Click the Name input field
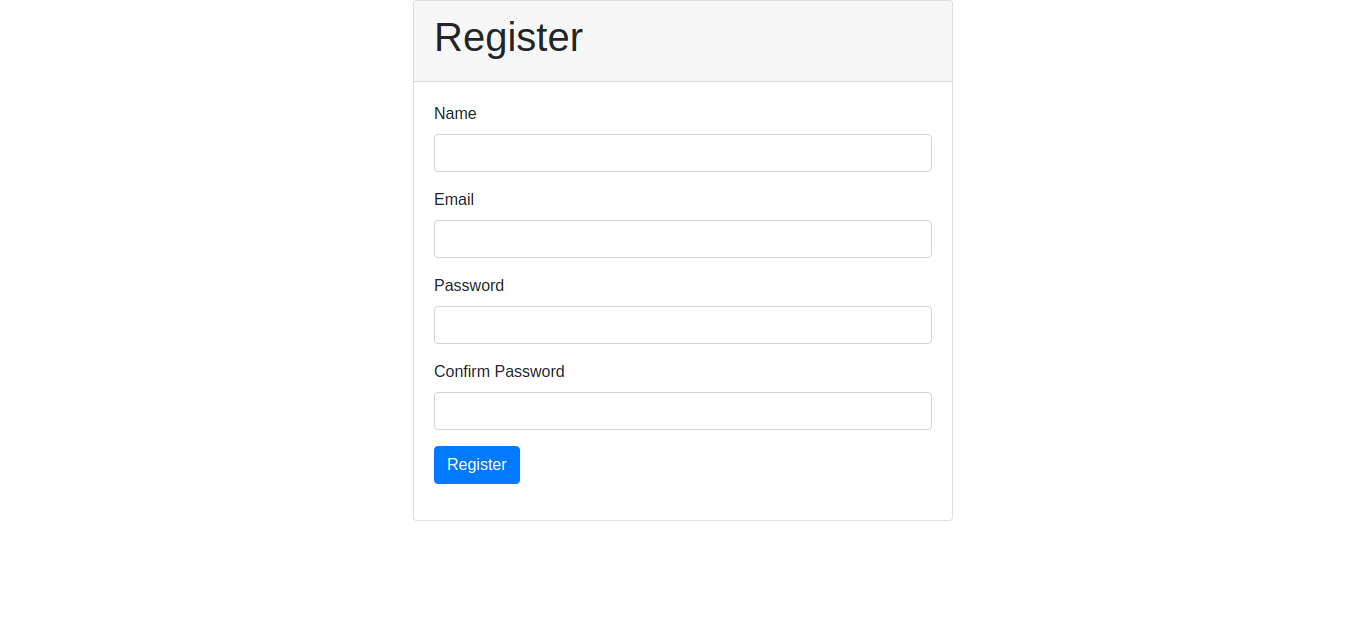 pyautogui.click(x=682, y=153)
